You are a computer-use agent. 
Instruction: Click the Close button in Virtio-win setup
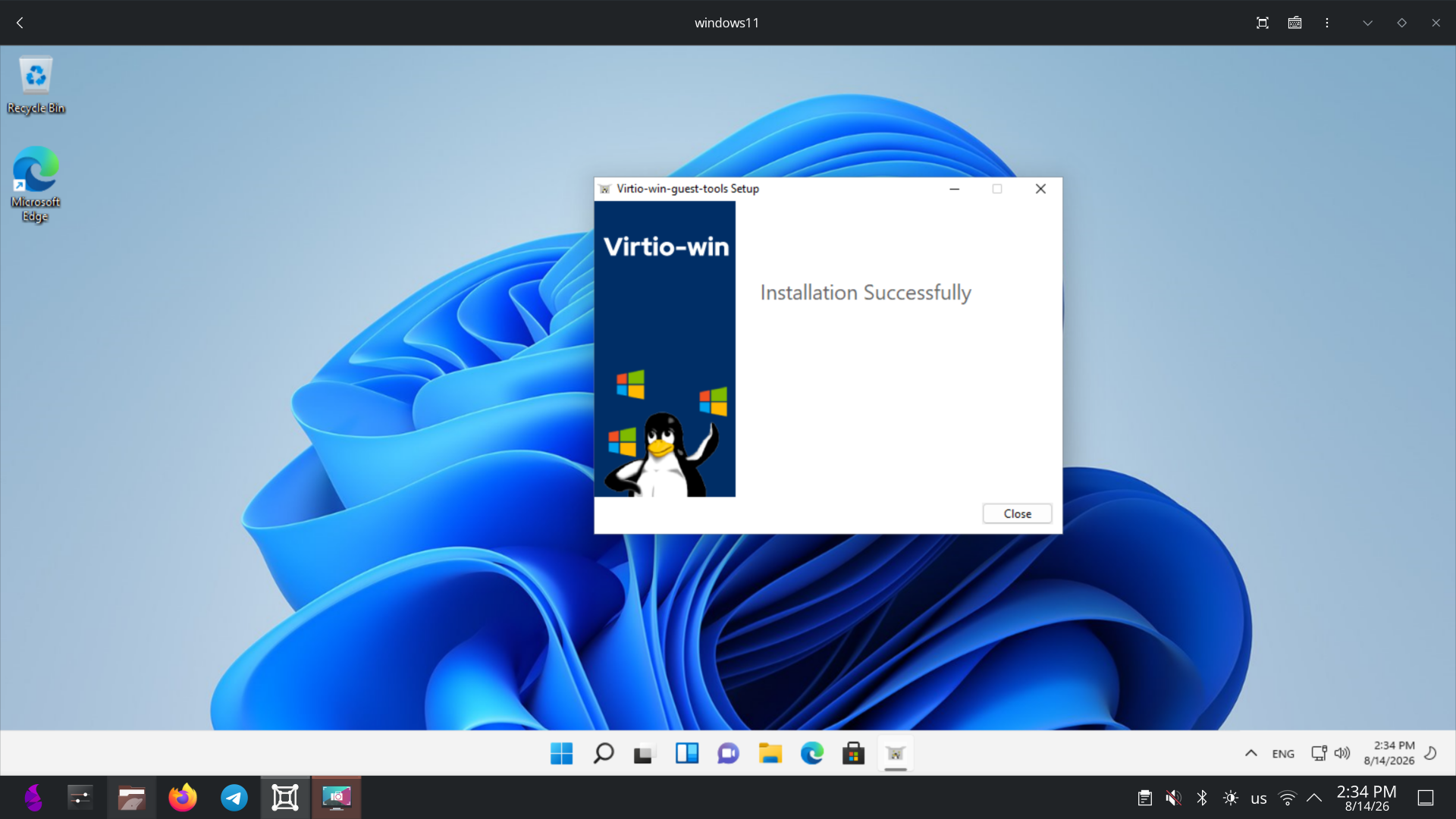[1017, 513]
